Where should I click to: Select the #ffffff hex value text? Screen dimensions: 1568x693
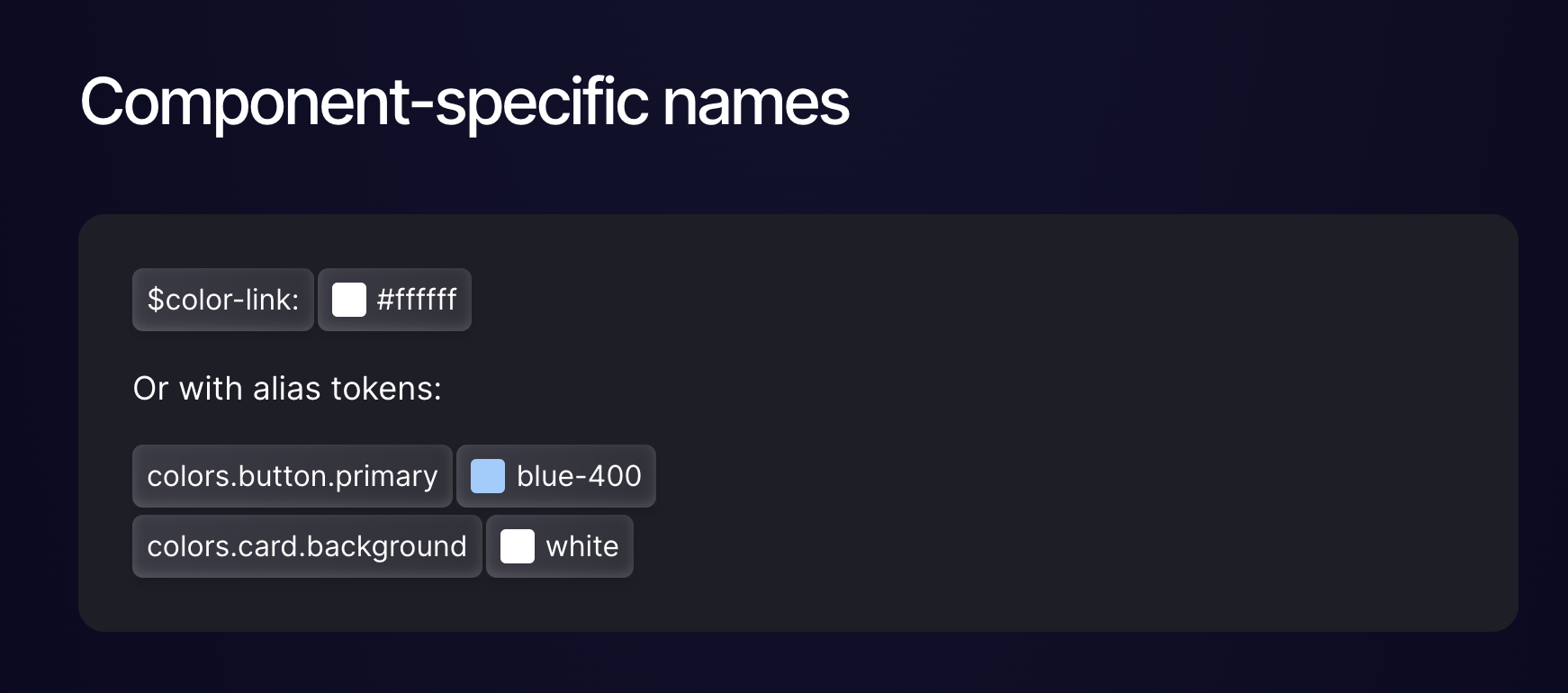[x=417, y=300]
